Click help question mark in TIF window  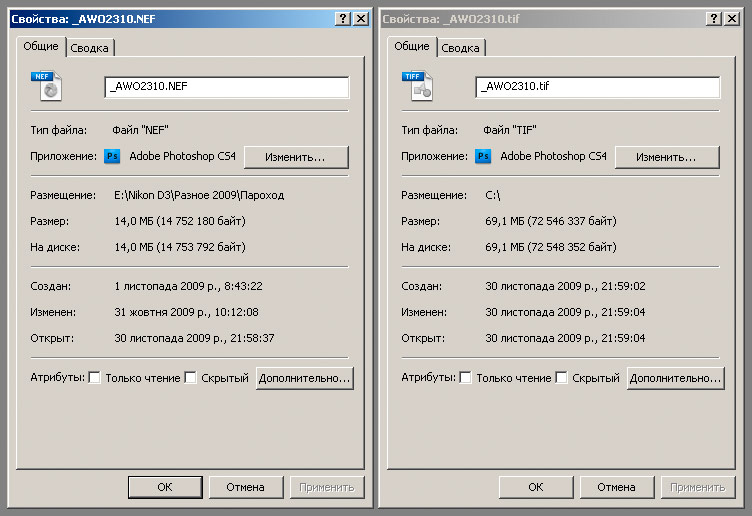[713, 19]
